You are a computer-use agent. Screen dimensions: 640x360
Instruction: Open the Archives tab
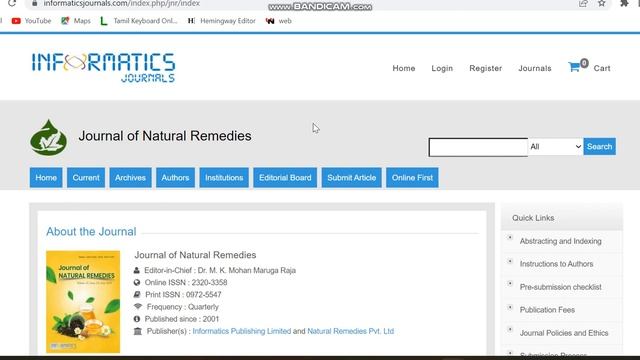(130, 178)
